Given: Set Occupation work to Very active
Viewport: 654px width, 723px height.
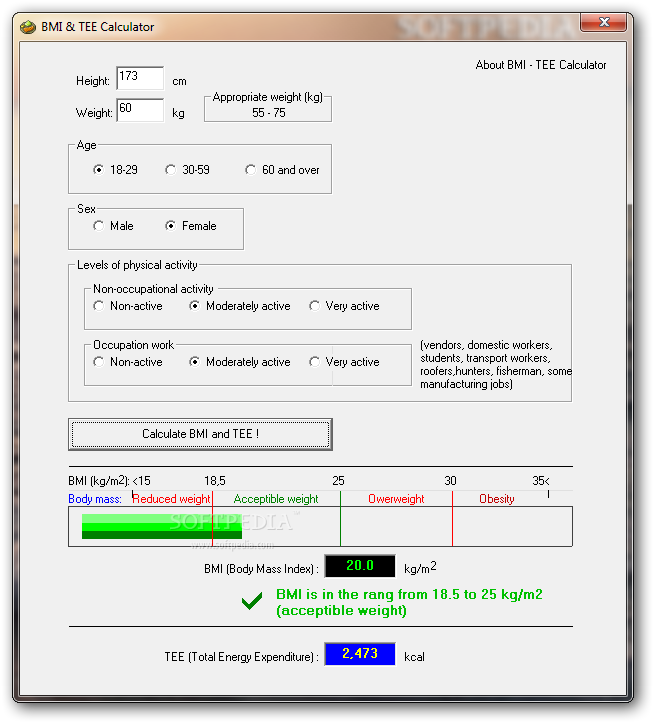Looking at the screenshot, I should pos(344,362).
